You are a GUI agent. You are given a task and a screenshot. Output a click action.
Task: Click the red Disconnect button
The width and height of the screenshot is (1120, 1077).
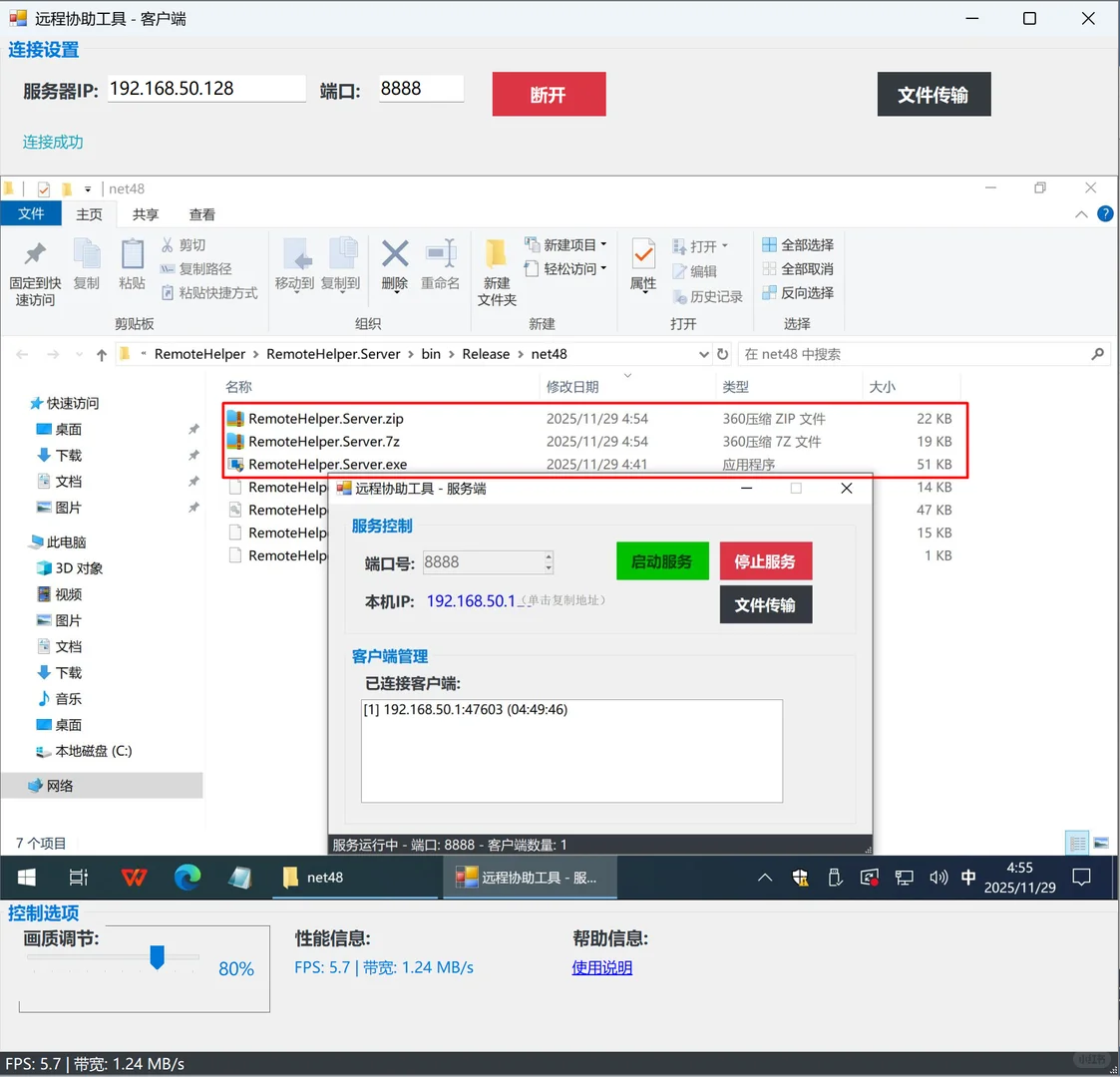tap(549, 94)
